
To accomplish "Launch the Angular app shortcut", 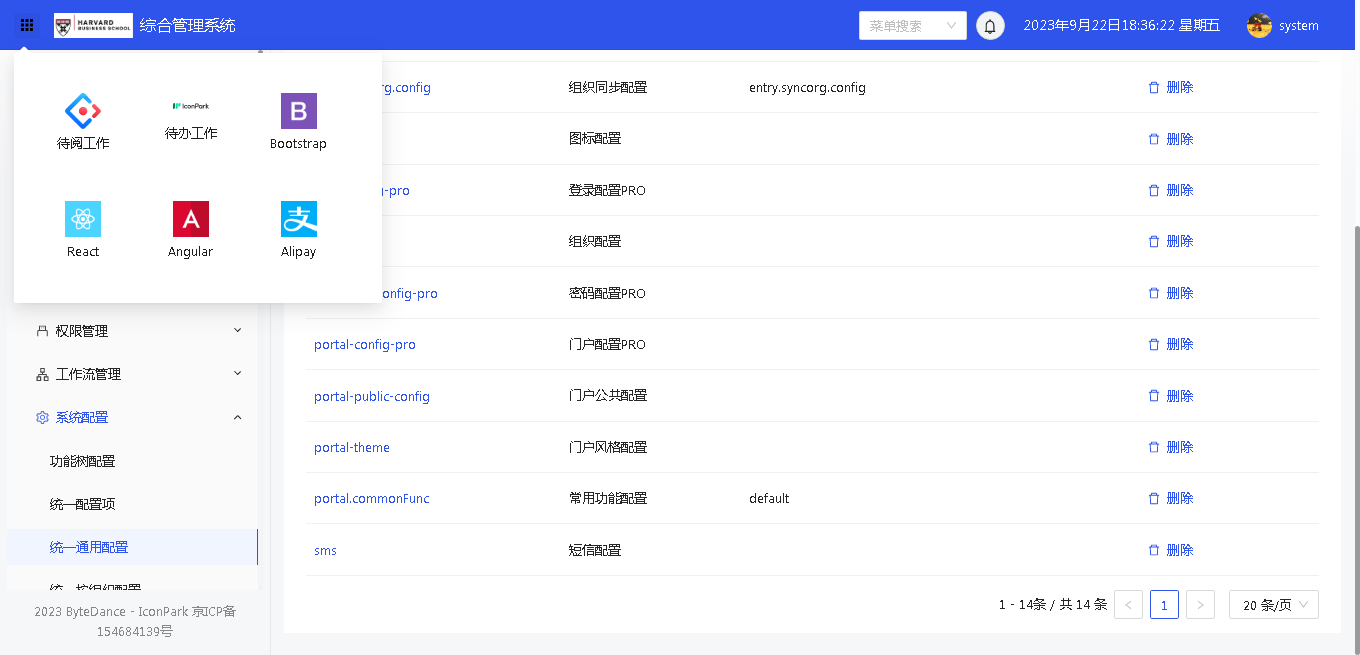I will tap(190, 219).
